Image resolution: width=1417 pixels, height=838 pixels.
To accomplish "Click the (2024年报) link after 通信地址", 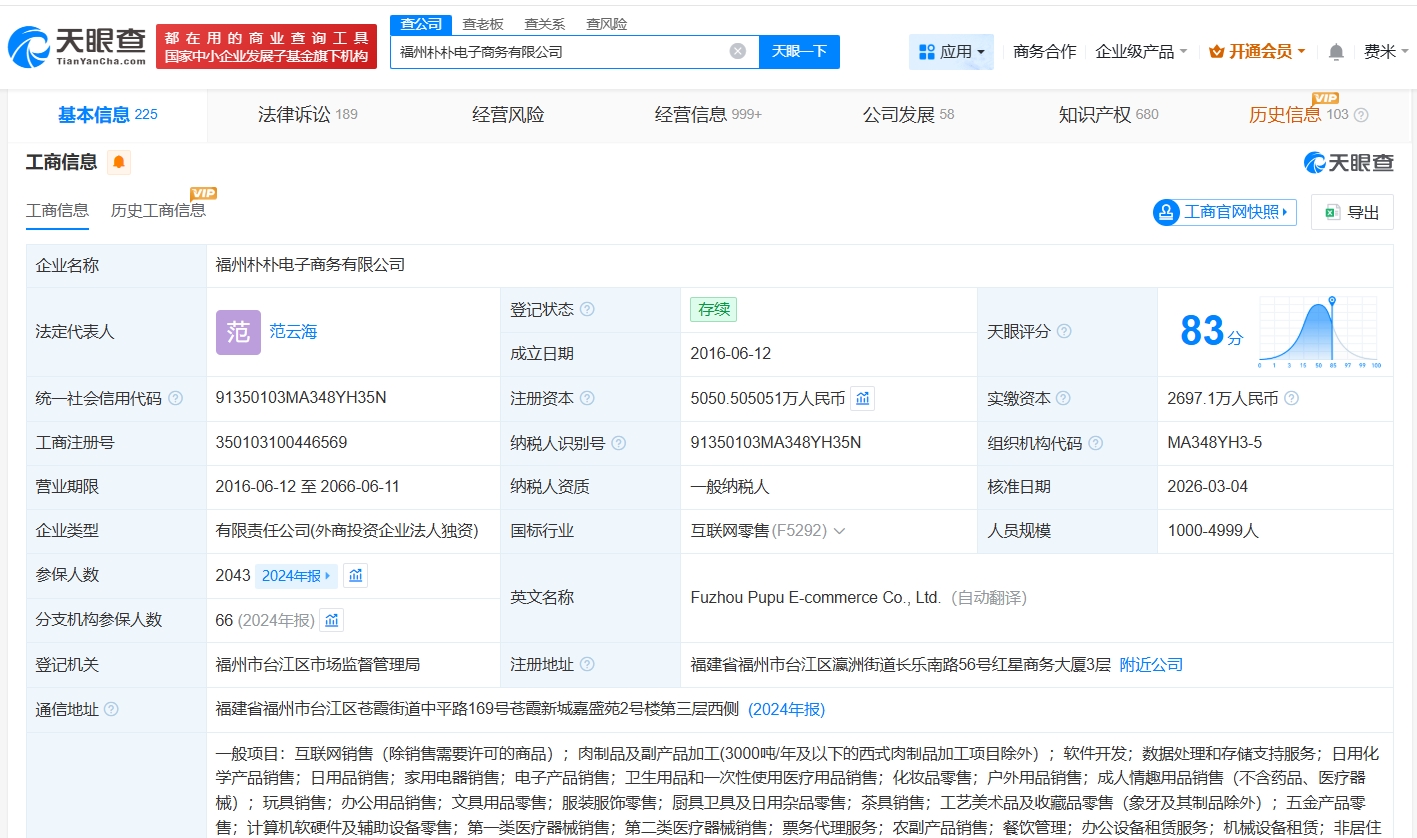I will [x=787, y=709].
